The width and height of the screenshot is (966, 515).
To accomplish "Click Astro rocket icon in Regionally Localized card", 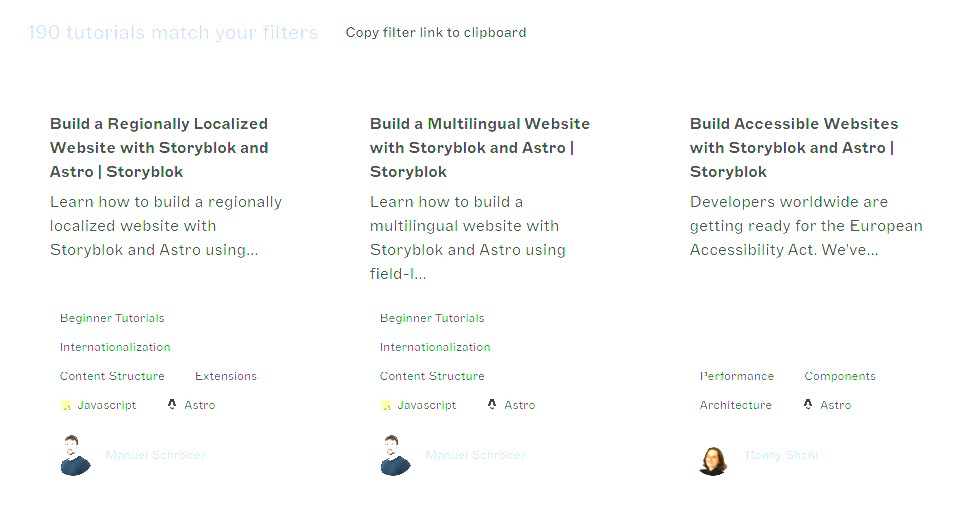I will (172, 405).
